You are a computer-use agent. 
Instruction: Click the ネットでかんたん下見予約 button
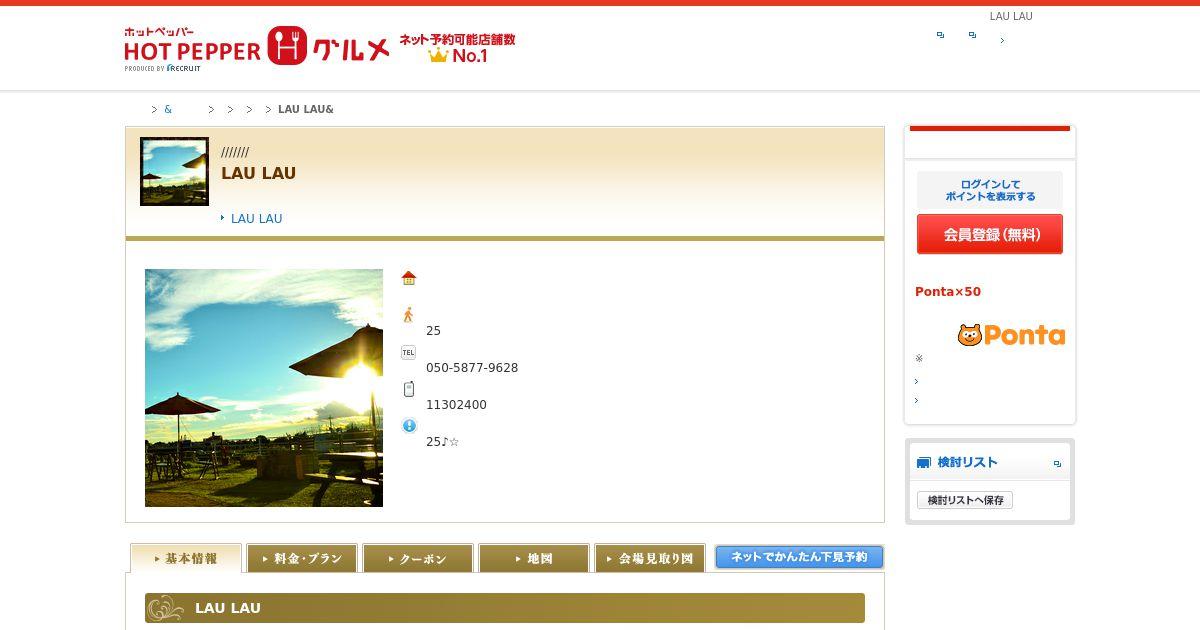[x=799, y=557]
